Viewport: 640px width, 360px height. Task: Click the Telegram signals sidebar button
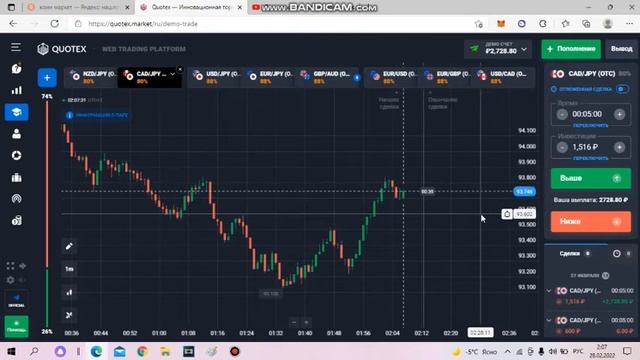(16, 300)
